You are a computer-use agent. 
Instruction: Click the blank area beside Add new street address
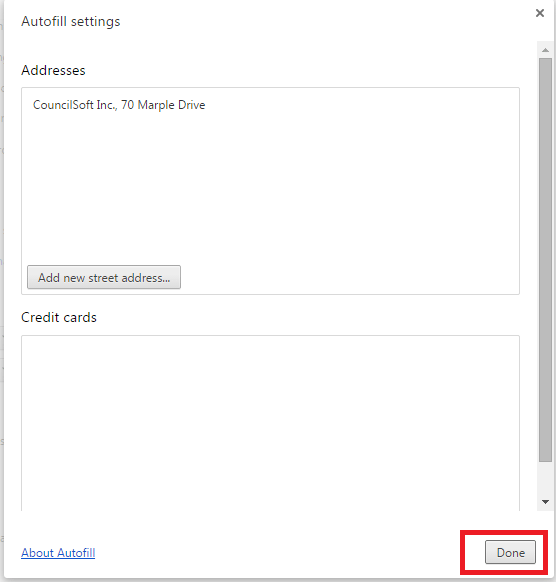point(349,277)
